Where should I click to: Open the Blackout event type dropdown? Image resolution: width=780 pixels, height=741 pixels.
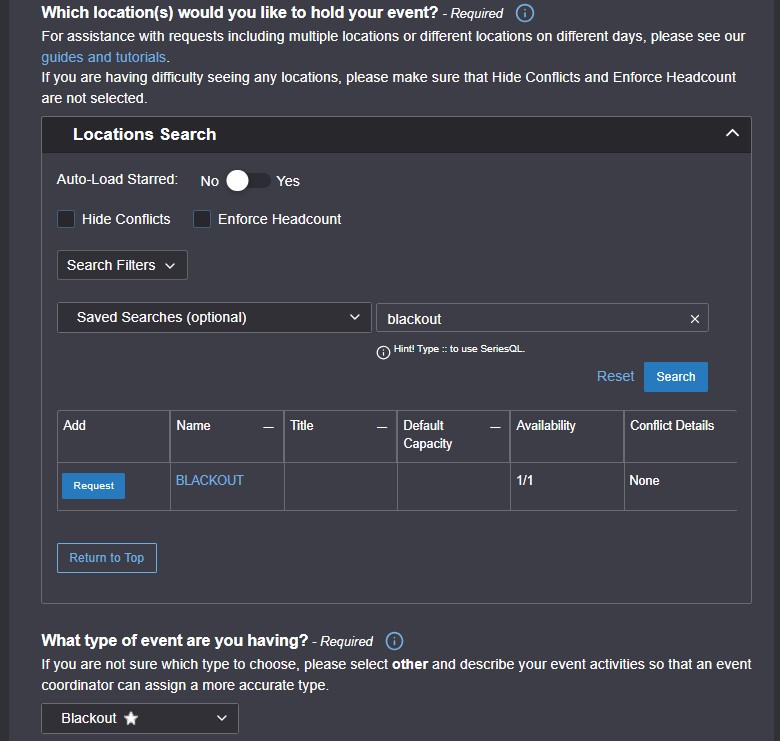tap(140, 718)
